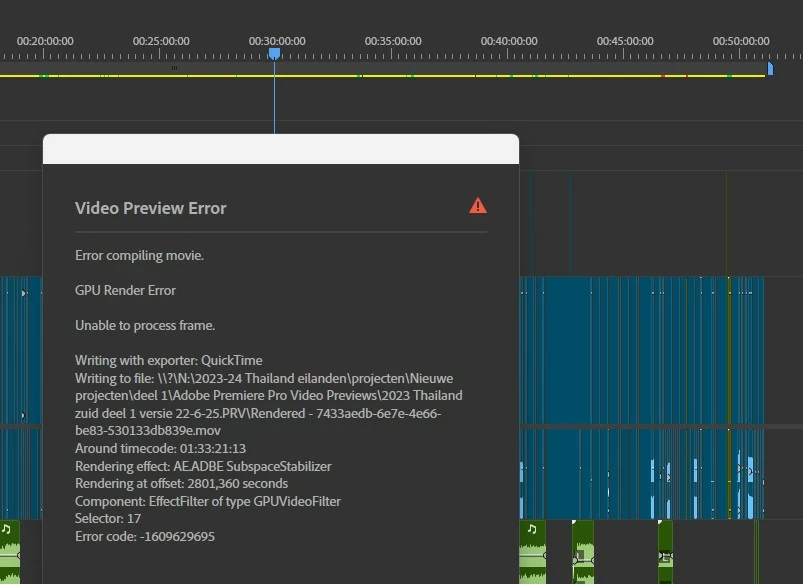Click the 00:25:00:00 ruler timecode
The width and height of the screenshot is (803, 584).
coord(161,41)
